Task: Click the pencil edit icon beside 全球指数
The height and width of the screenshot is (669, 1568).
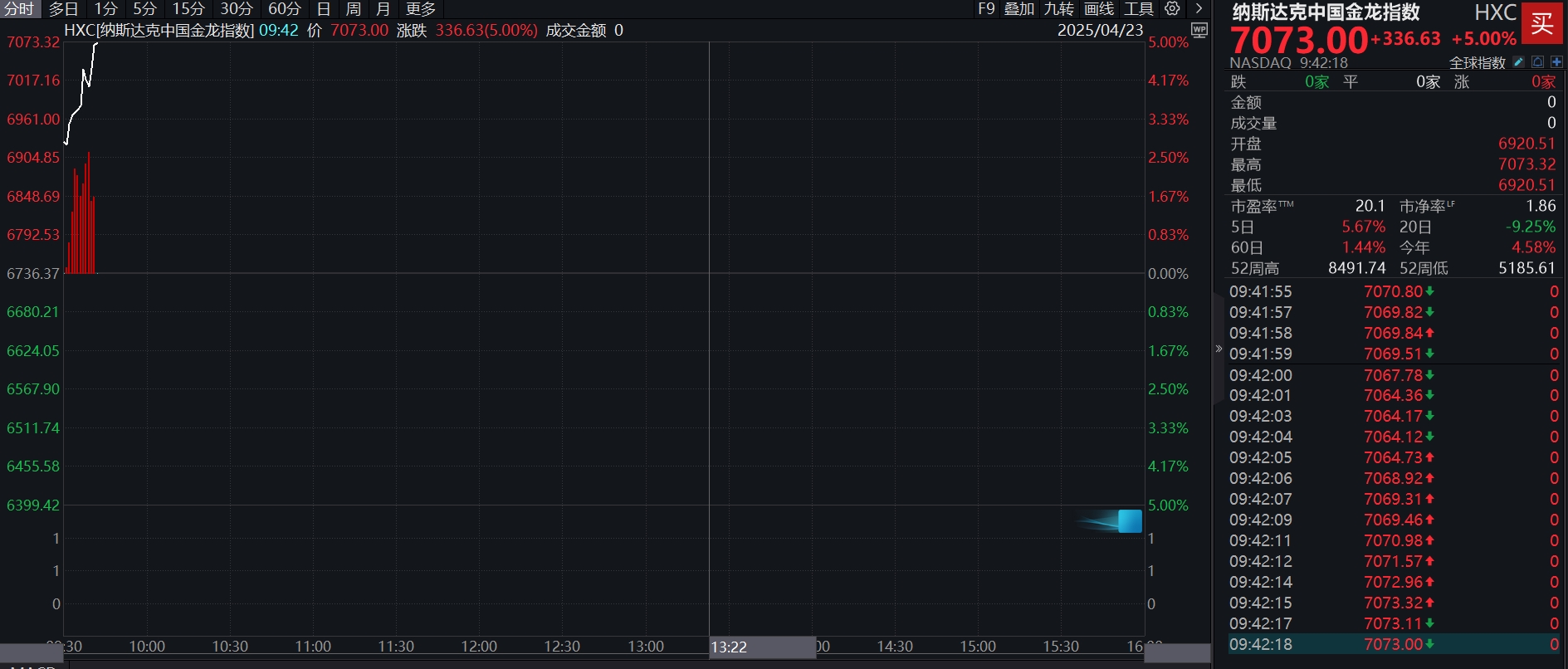Action: [x=1518, y=62]
